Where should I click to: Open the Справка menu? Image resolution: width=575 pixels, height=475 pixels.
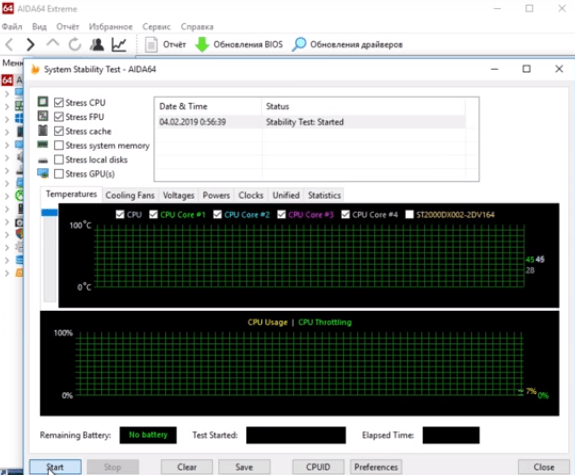pos(197,27)
